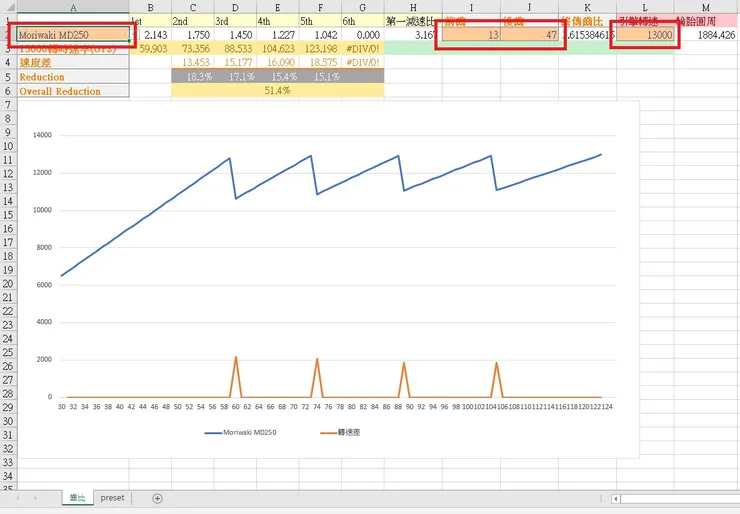The image size is (740, 514).
Task: Select column B header
Action: tap(151, 7)
